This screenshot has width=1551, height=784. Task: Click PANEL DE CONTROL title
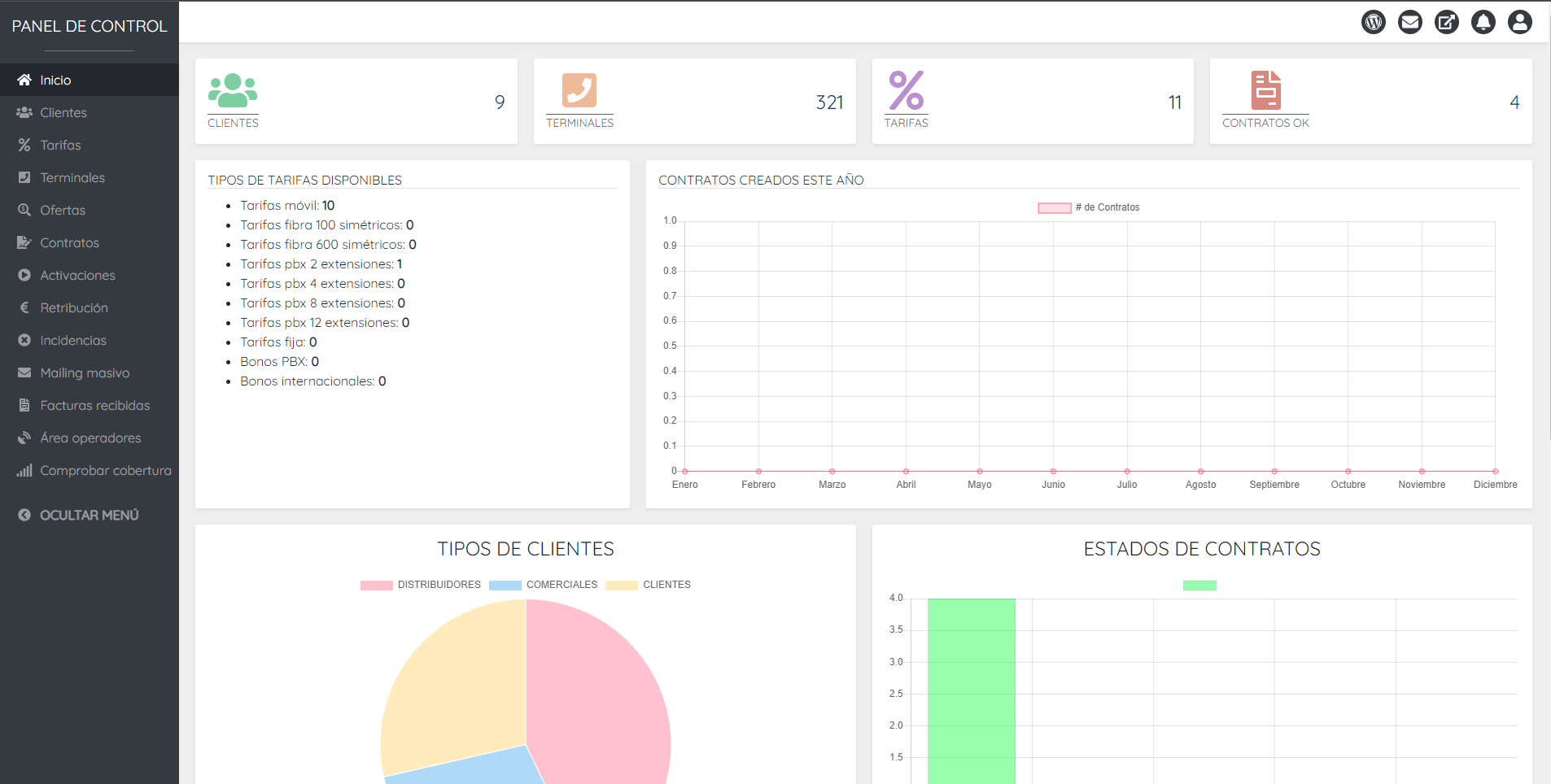pos(90,26)
